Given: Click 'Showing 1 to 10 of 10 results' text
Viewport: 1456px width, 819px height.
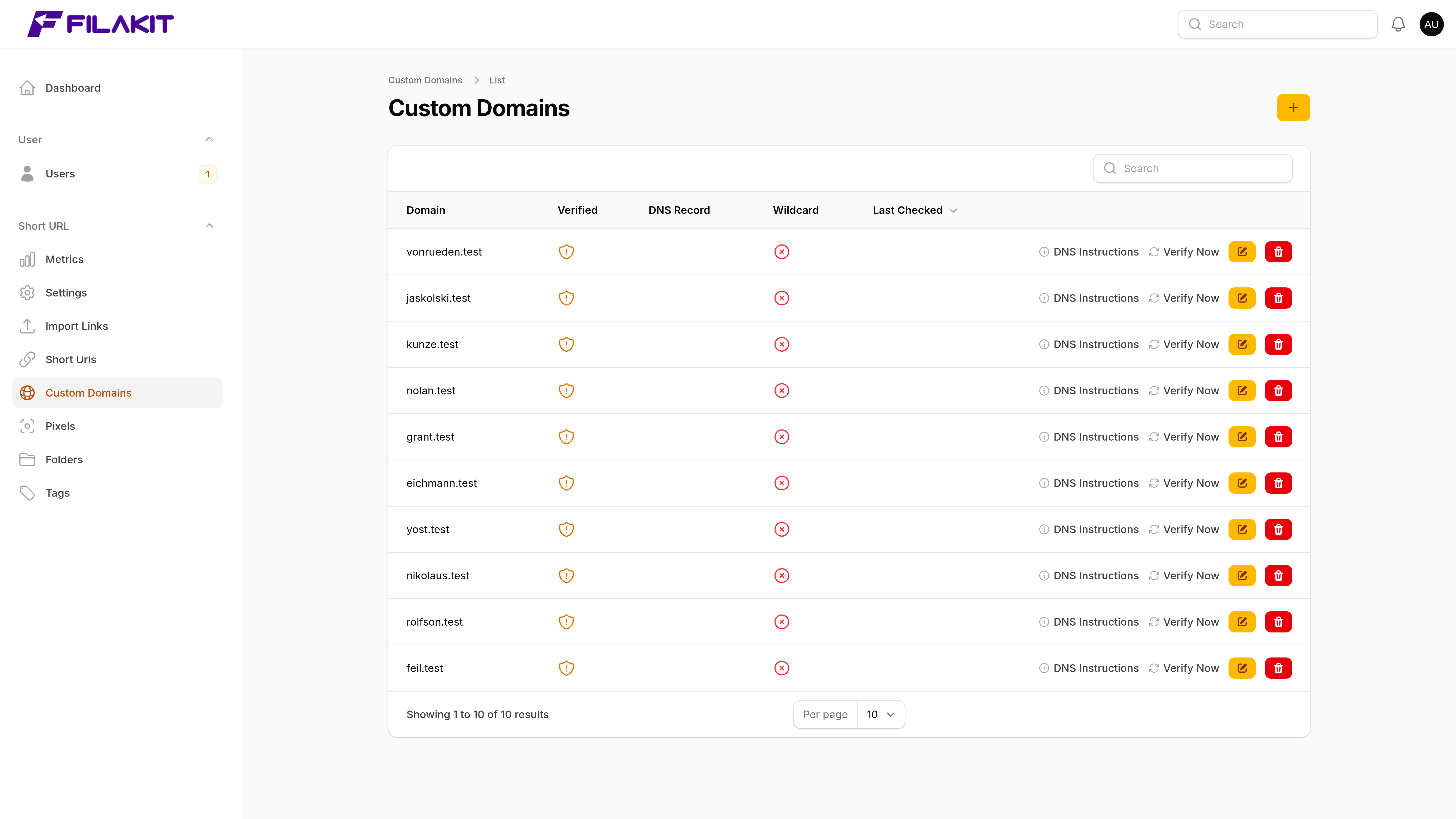Looking at the screenshot, I should pyautogui.click(x=477, y=714).
